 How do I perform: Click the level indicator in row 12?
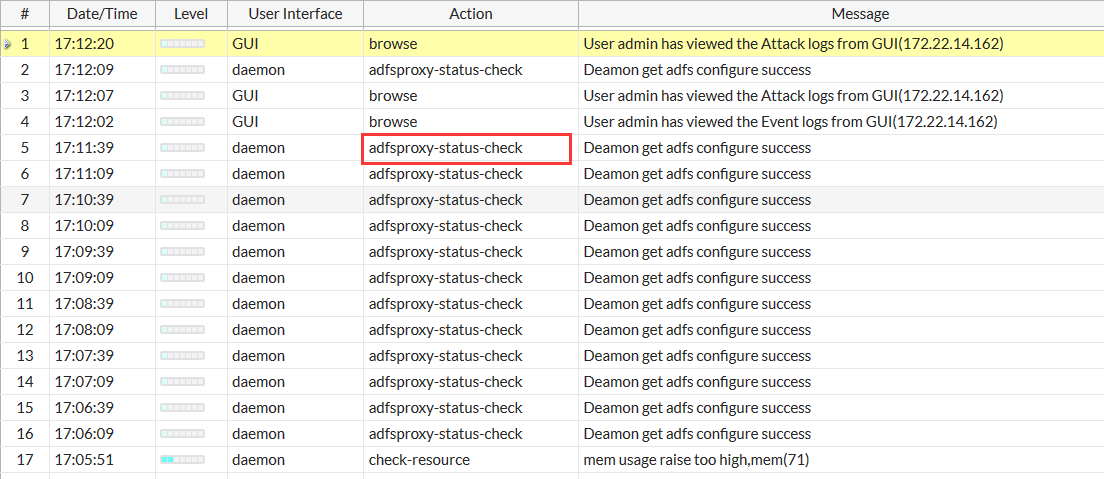point(182,330)
